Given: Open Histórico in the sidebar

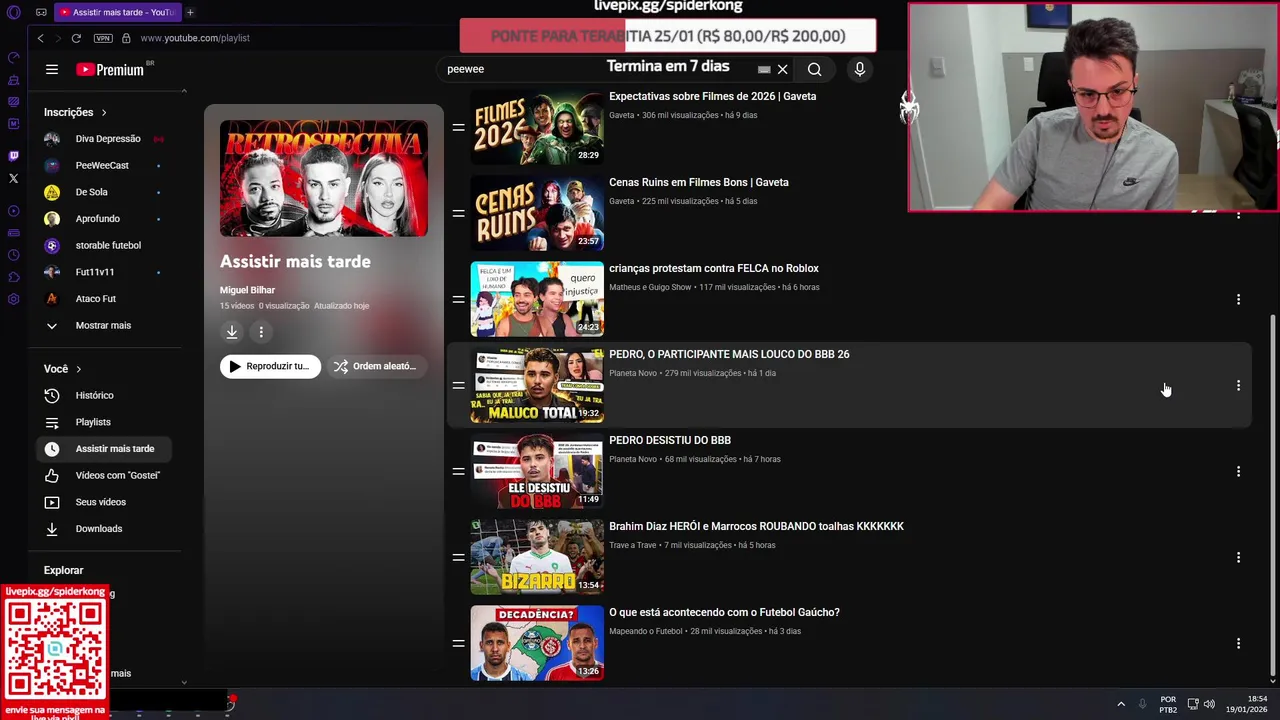Looking at the screenshot, I should 106,395.
